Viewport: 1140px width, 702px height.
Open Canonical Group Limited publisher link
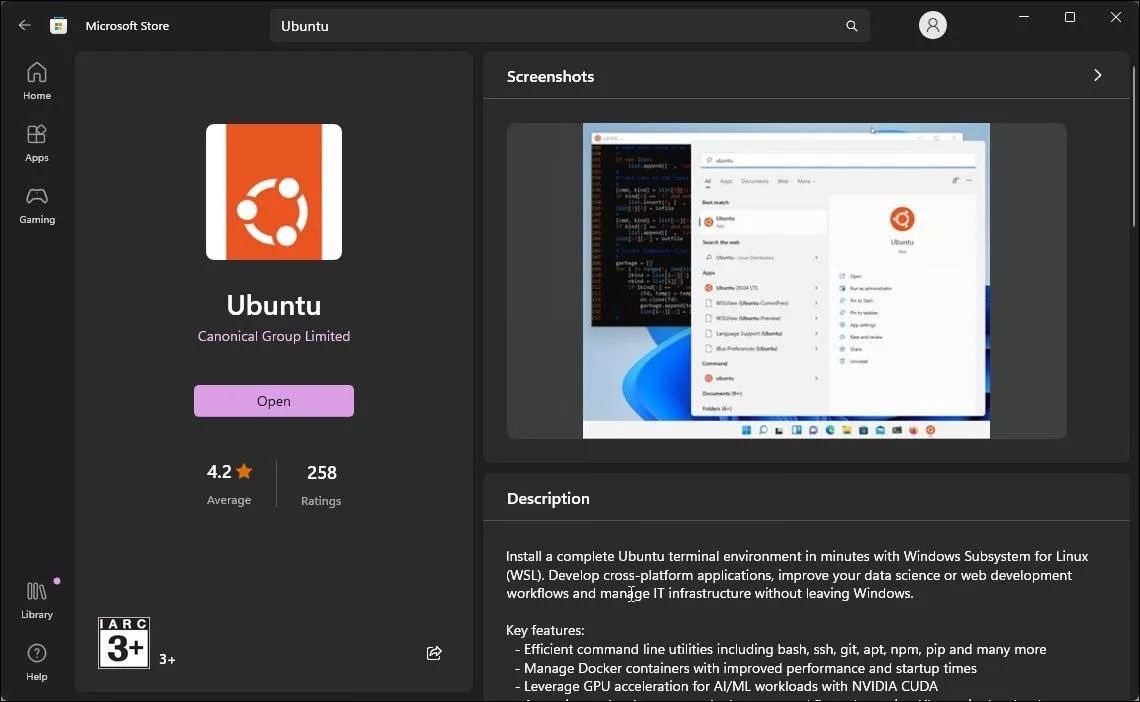click(x=274, y=336)
